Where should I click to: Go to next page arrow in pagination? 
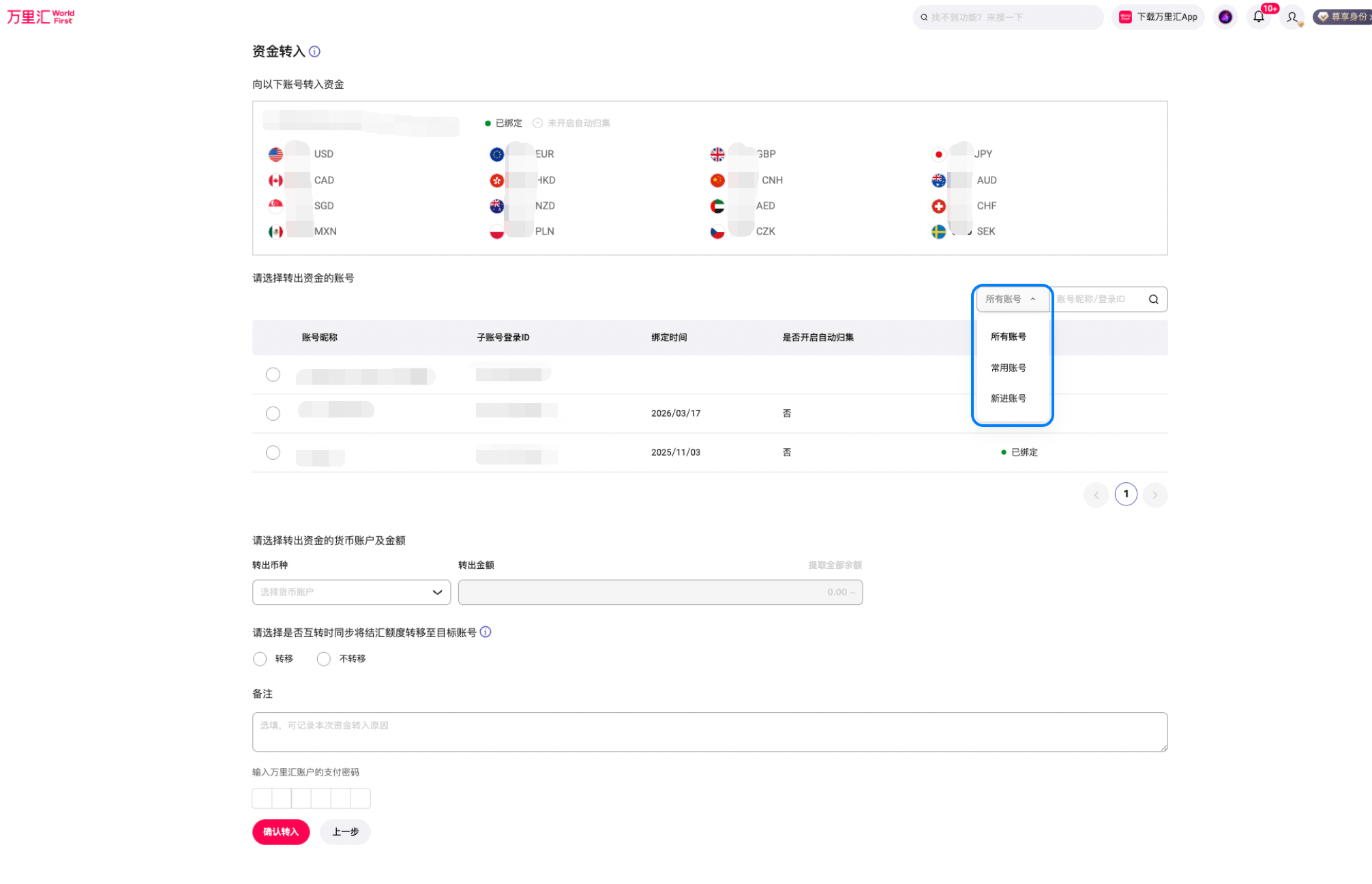click(1155, 495)
